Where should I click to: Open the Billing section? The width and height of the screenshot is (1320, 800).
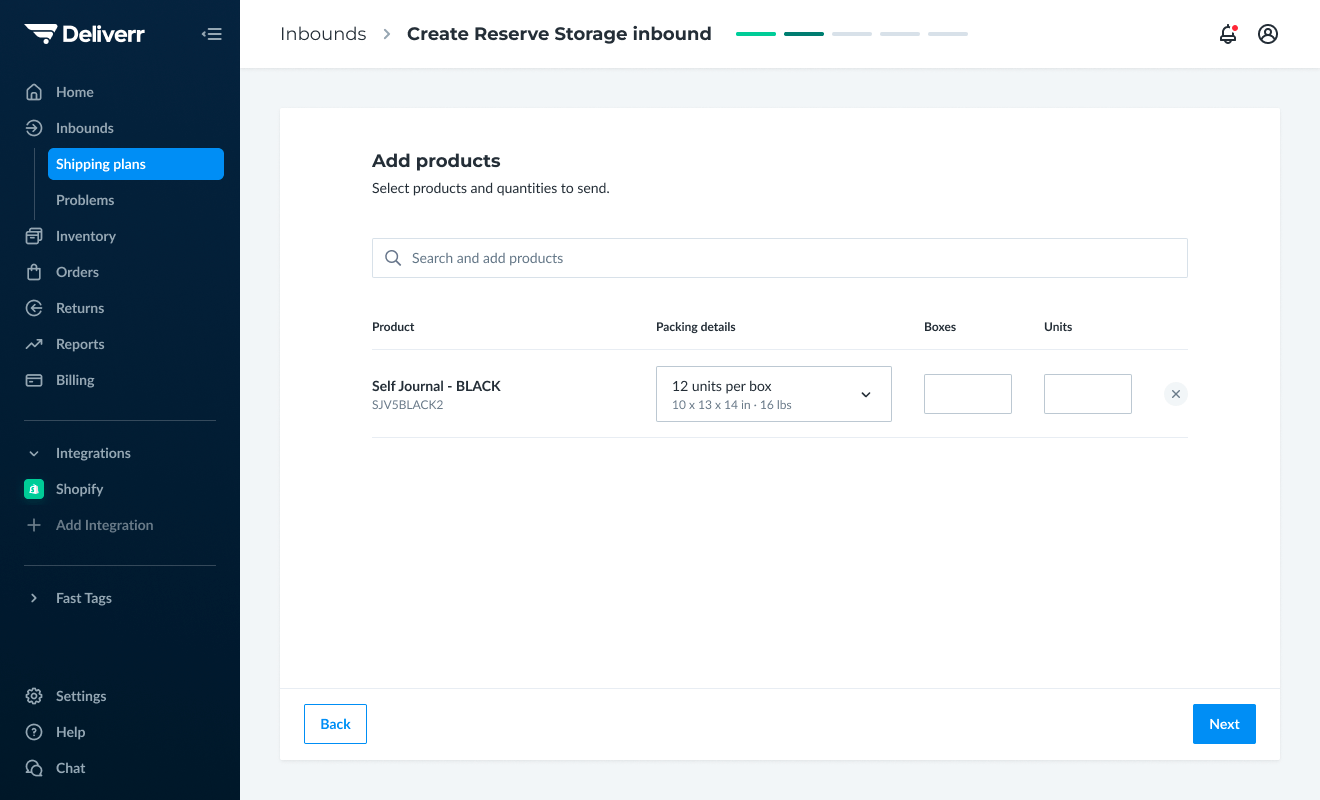(x=73, y=380)
